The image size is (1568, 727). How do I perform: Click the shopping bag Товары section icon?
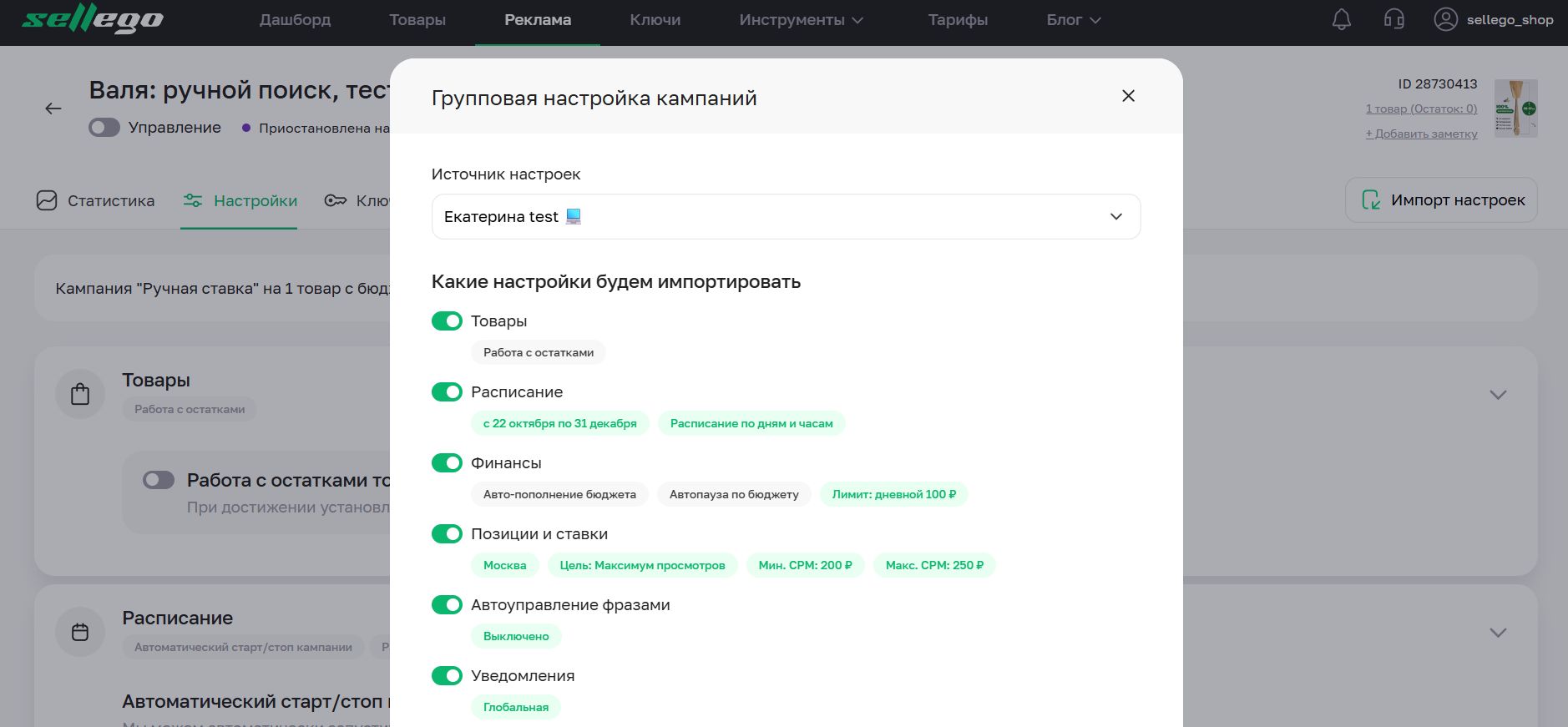(80, 394)
